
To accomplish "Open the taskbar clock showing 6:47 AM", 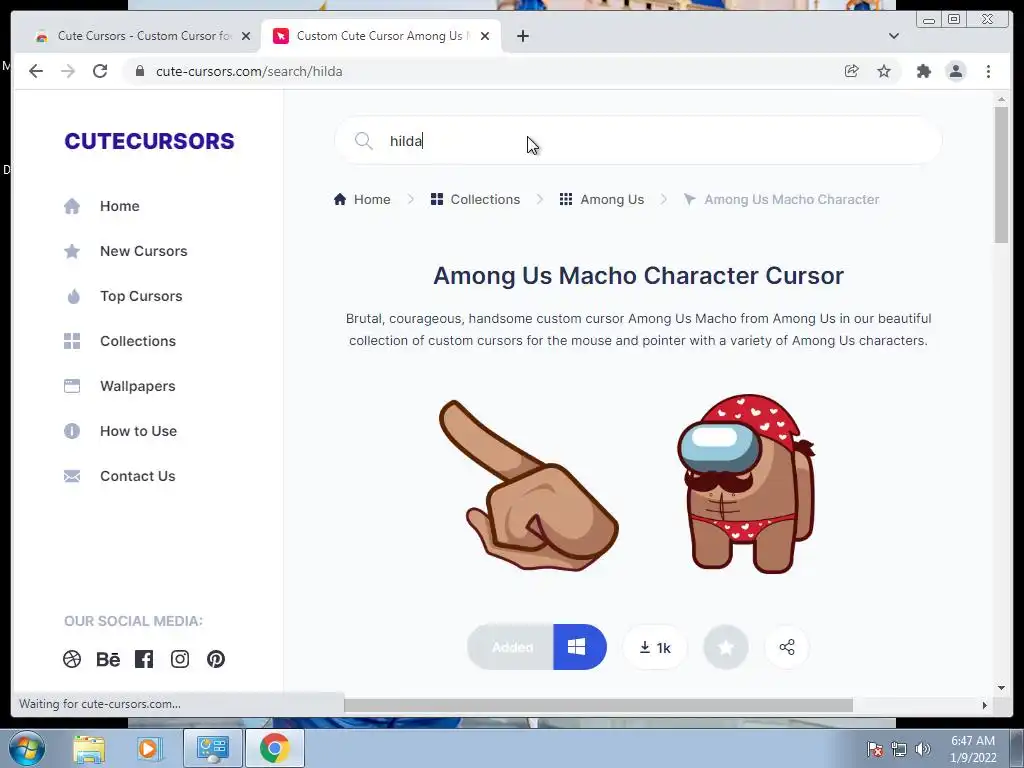I will (973, 748).
